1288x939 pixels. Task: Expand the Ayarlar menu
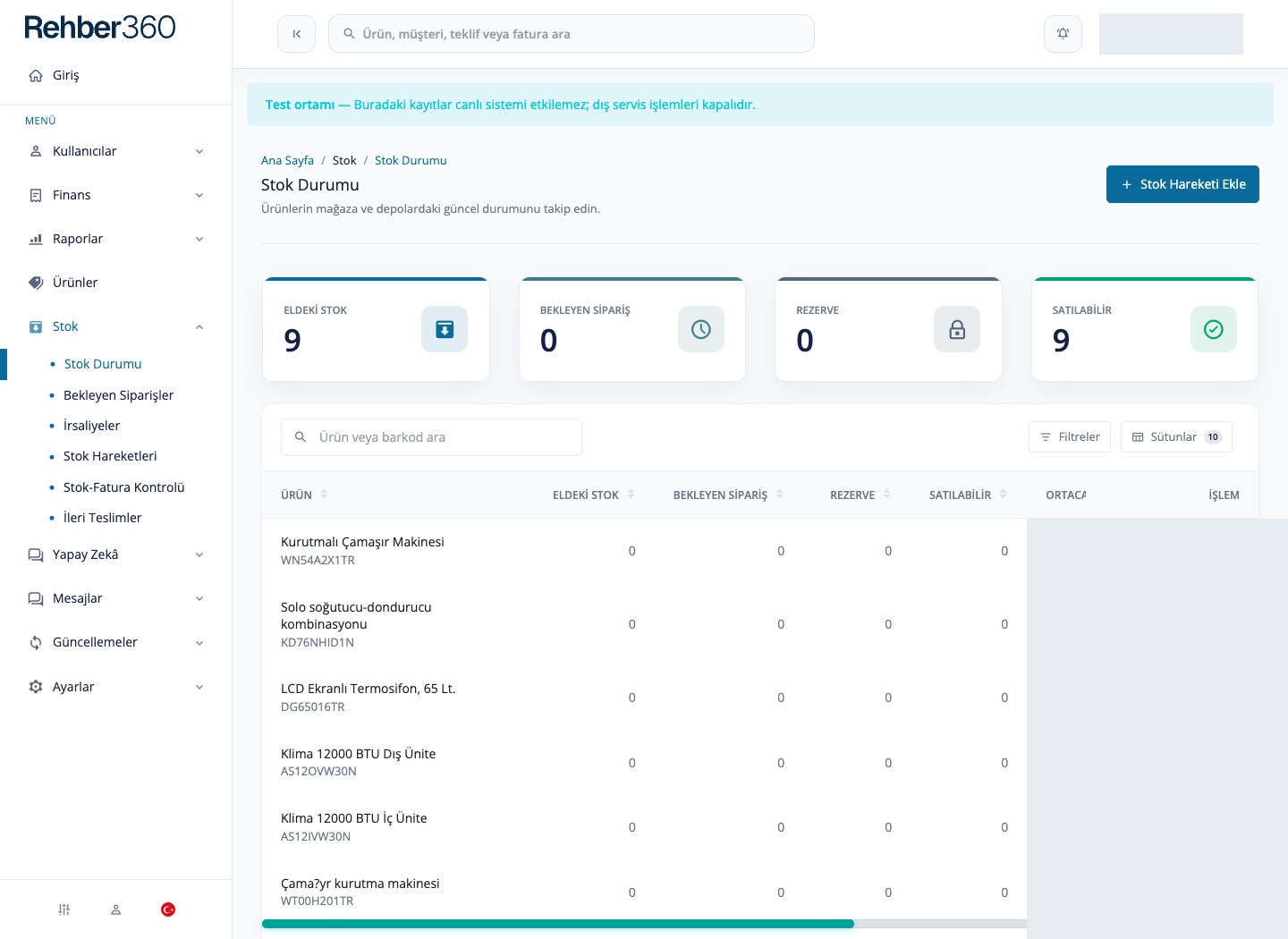pos(116,687)
